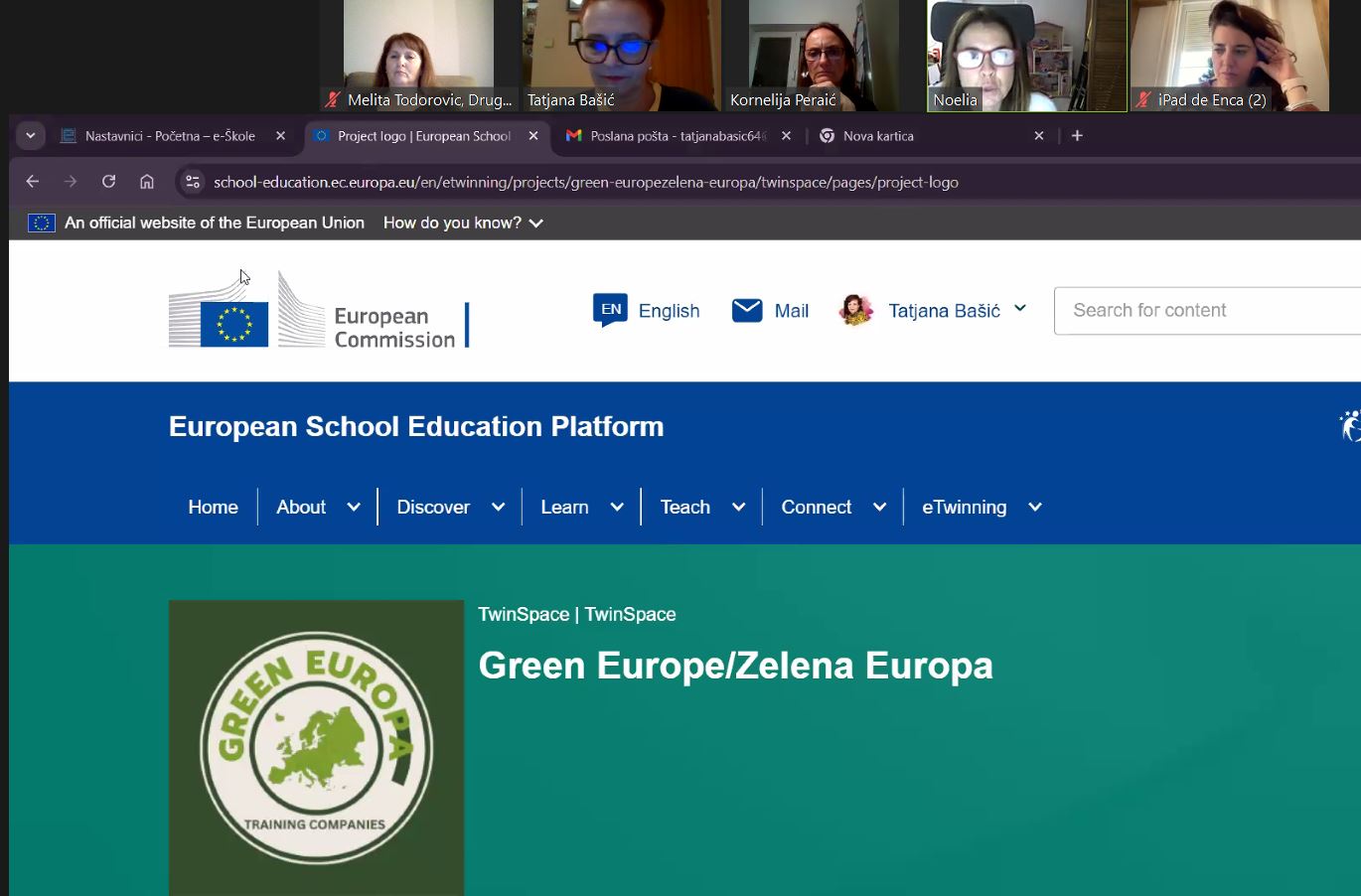Switch to Nastavnici - Početna e-Škole tab
Viewport: 1361px width, 896px height.
coord(172,136)
